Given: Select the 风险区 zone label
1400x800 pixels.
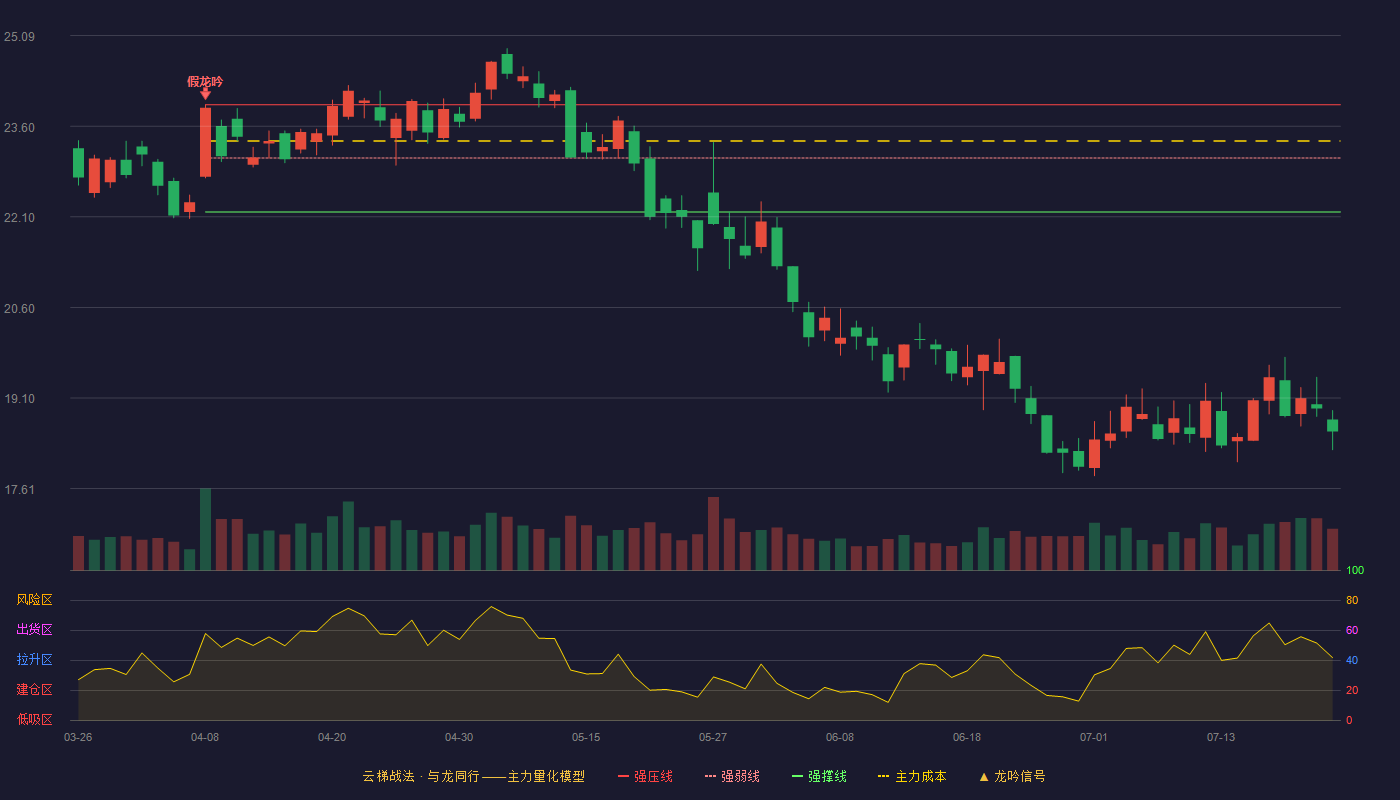Looking at the screenshot, I should [x=34, y=600].
